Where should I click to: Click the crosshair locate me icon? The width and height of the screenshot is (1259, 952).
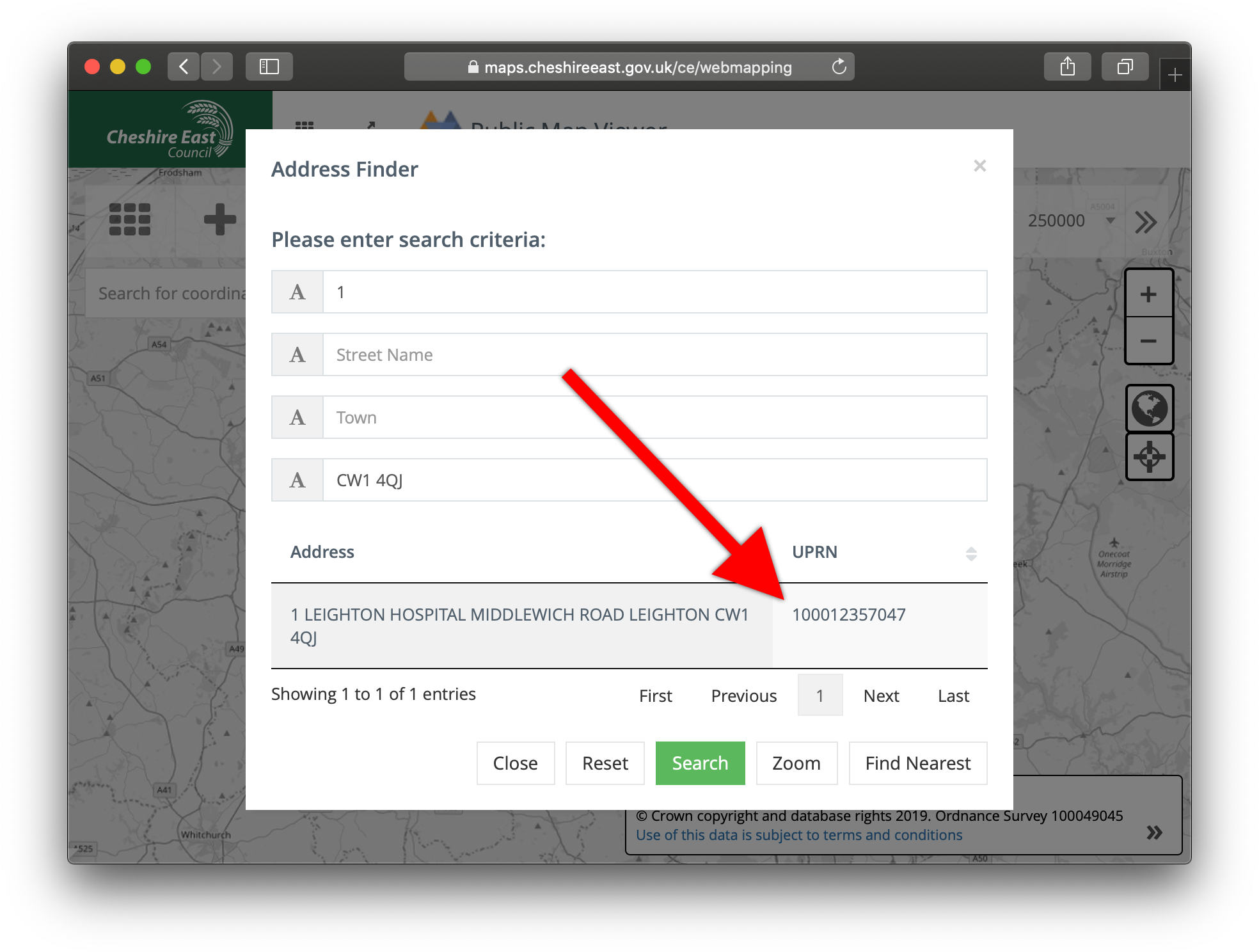point(1149,457)
